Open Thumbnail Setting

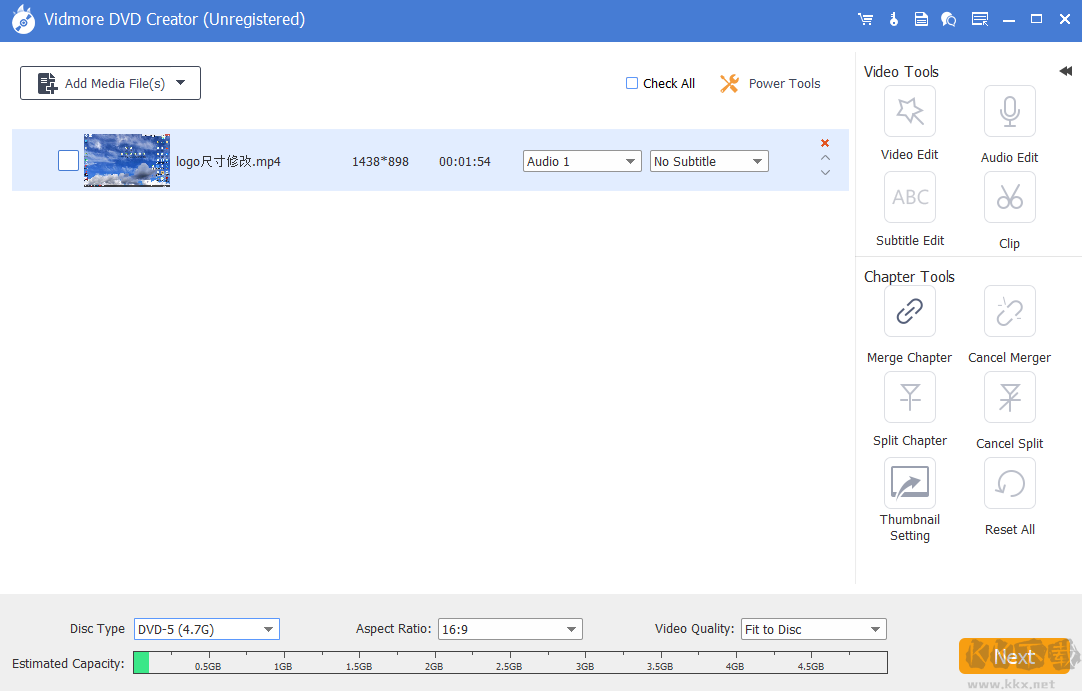pyautogui.click(x=909, y=483)
